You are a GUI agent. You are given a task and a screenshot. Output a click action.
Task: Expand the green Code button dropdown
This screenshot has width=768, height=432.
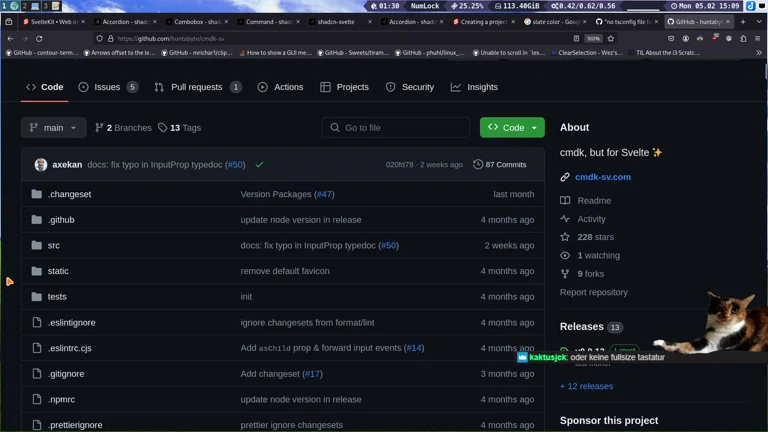pos(534,127)
